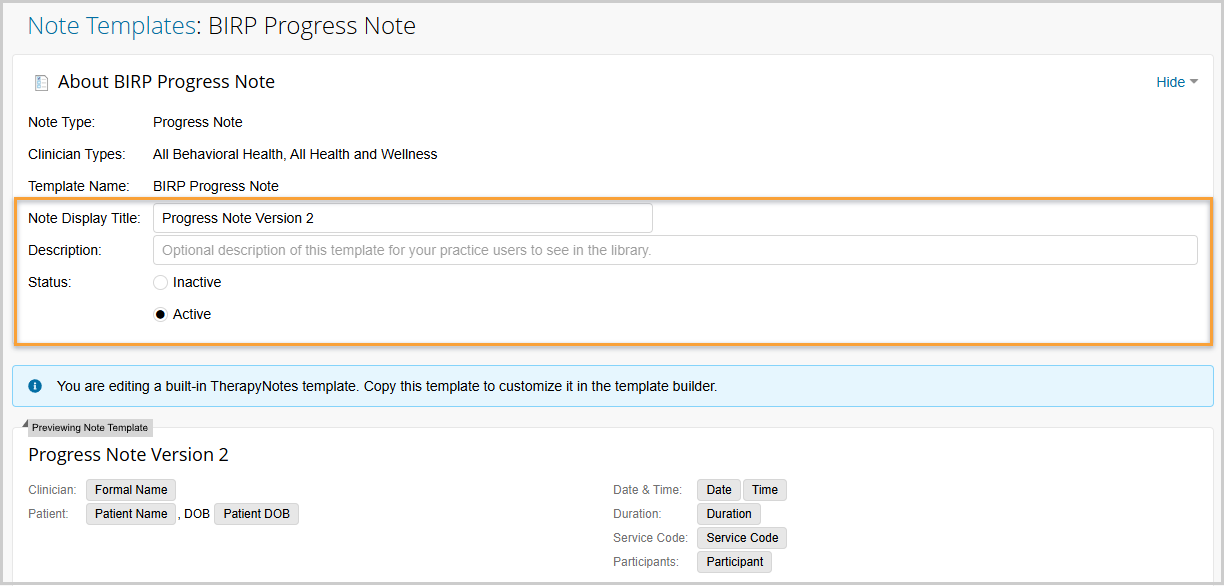Click the Patient DOB placeholder tag
Viewport: 1224px width, 586px height.
256,514
